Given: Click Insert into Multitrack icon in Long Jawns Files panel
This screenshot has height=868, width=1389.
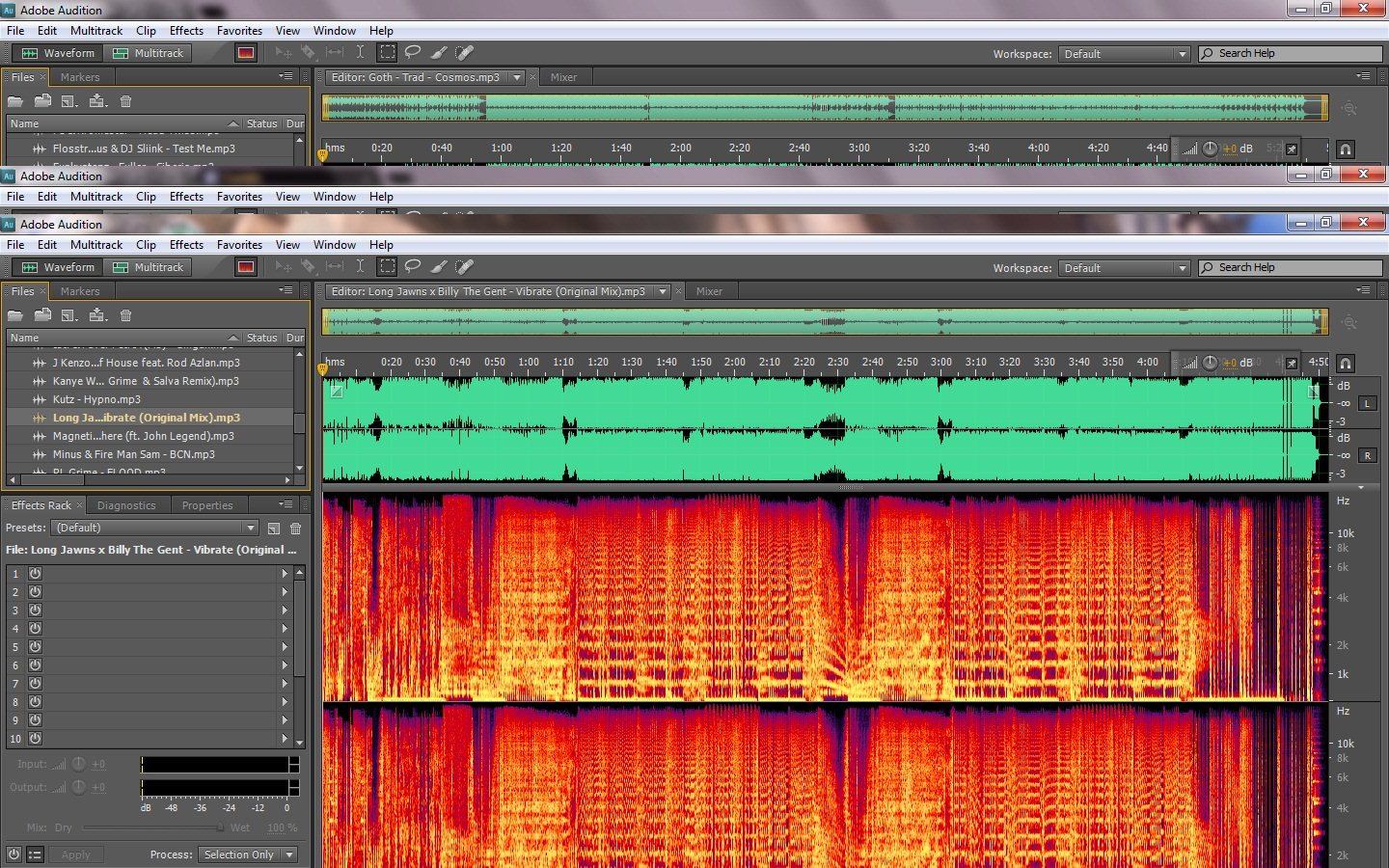Looking at the screenshot, I should (x=97, y=315).
